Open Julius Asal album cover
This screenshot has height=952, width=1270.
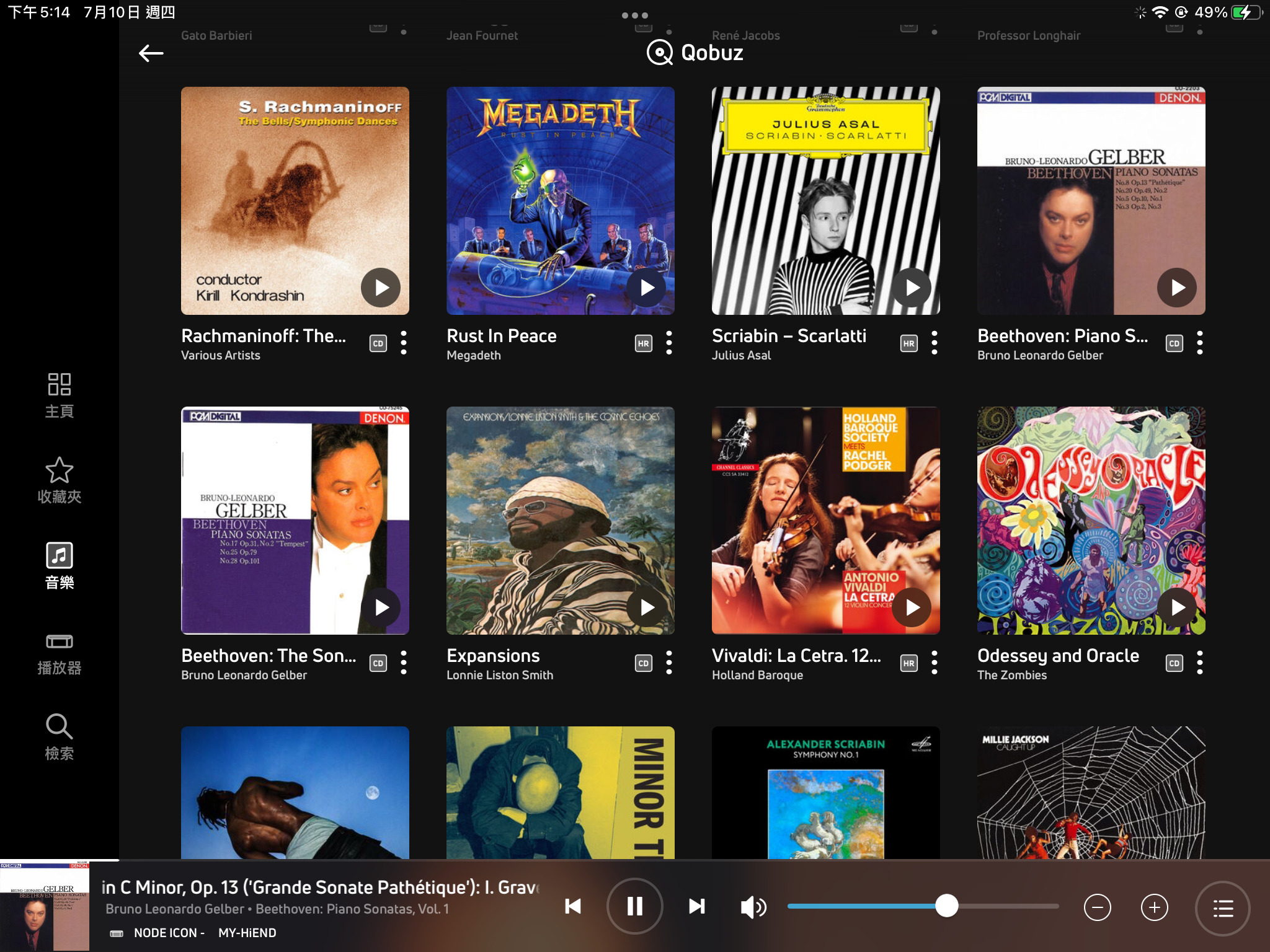pyautogui.click(x=826, y=201)
